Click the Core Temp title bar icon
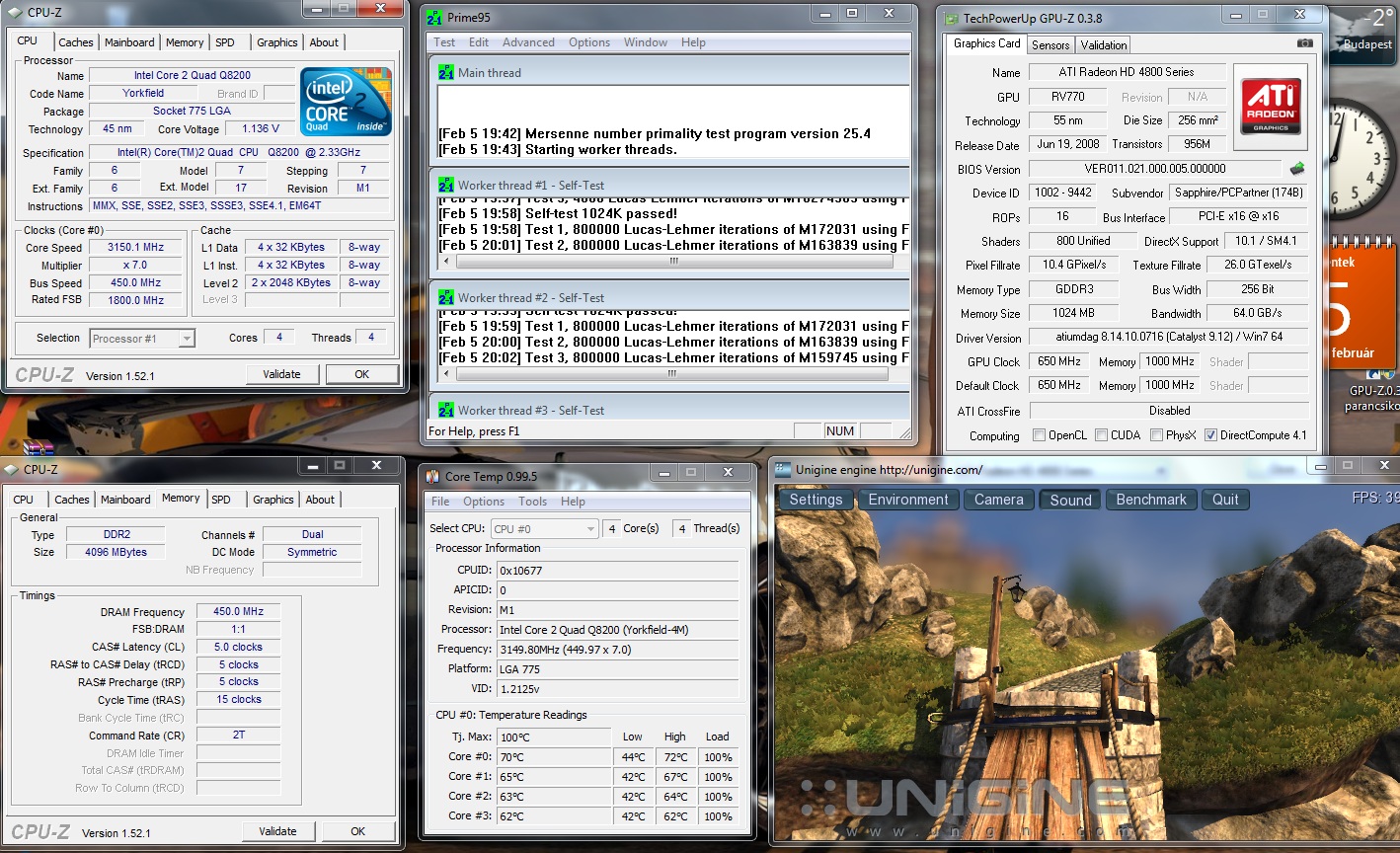Screen dimensions: 1400x853 (432, 476)
